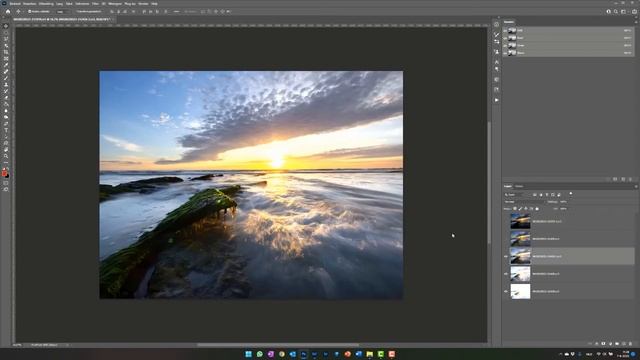
Task: Switch to second tab beside Layers tab
Action: (x=519, y=186)
